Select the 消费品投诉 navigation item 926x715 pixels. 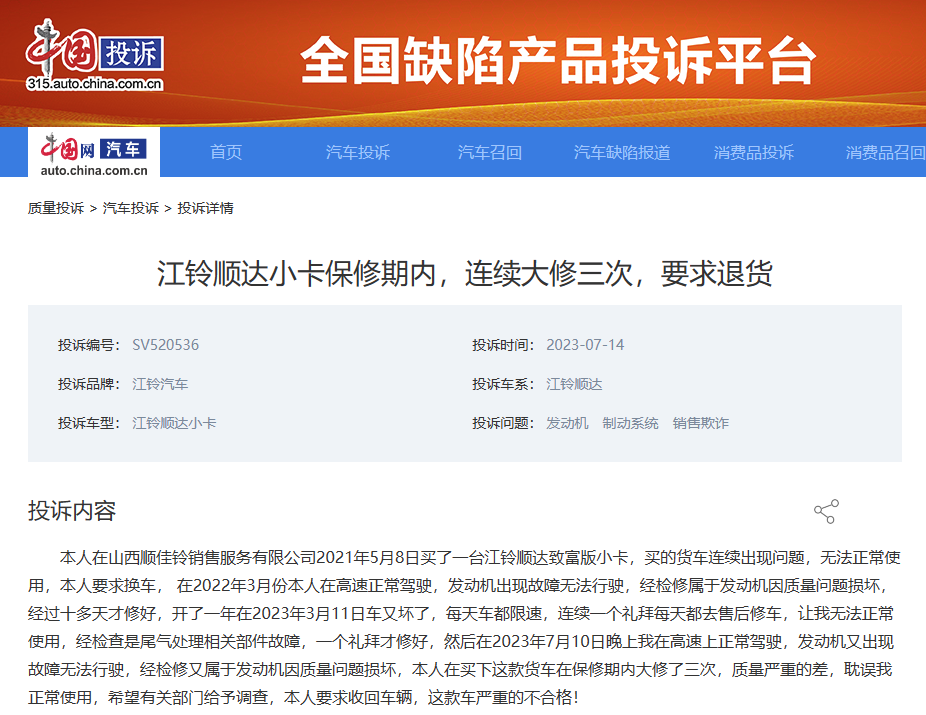tap(754, 152)
